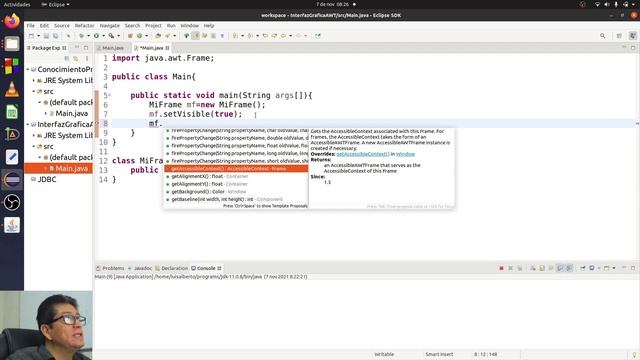Click the New wizard toolbar icon
Image resolution: width=640 pixels, height=360 pixels.
(31, 36)
